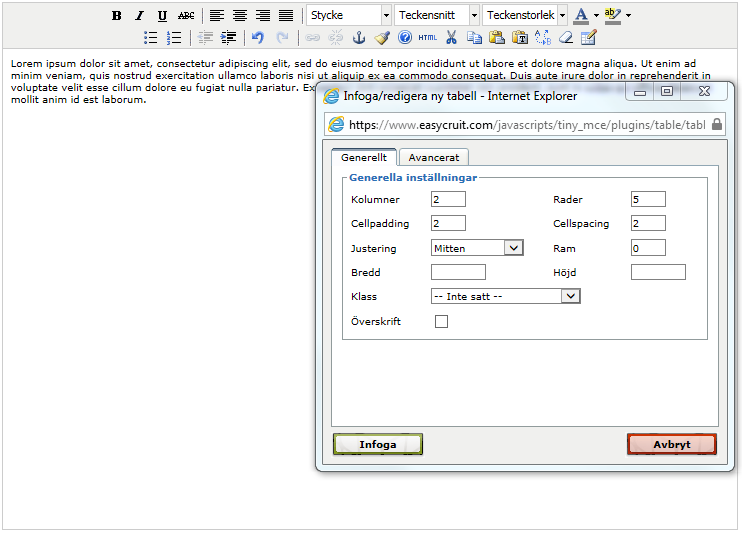The width and height of the screenshot is (742, 534).
Task: Open text color picker arrow
Action: tap(596, 16)
